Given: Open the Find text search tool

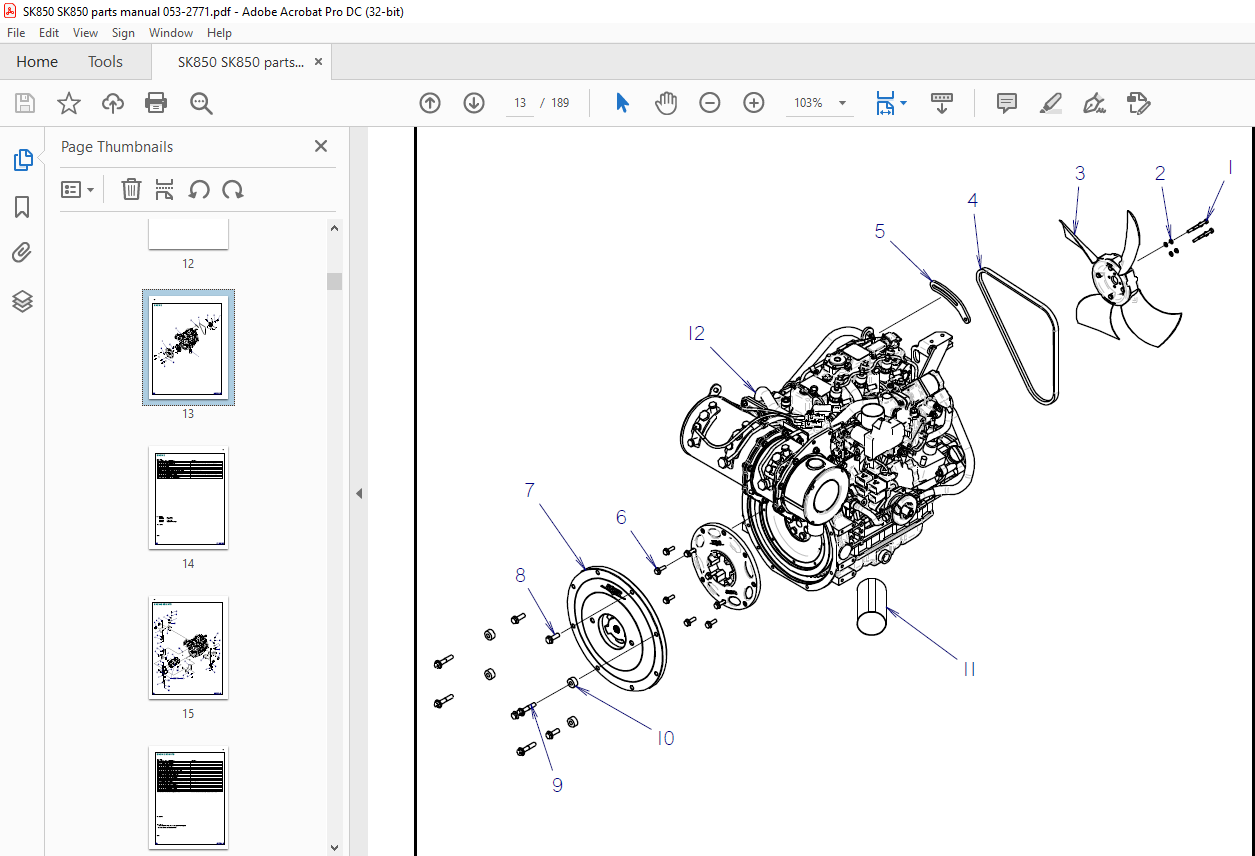Looking at the screenshot, I should point(201,103).
